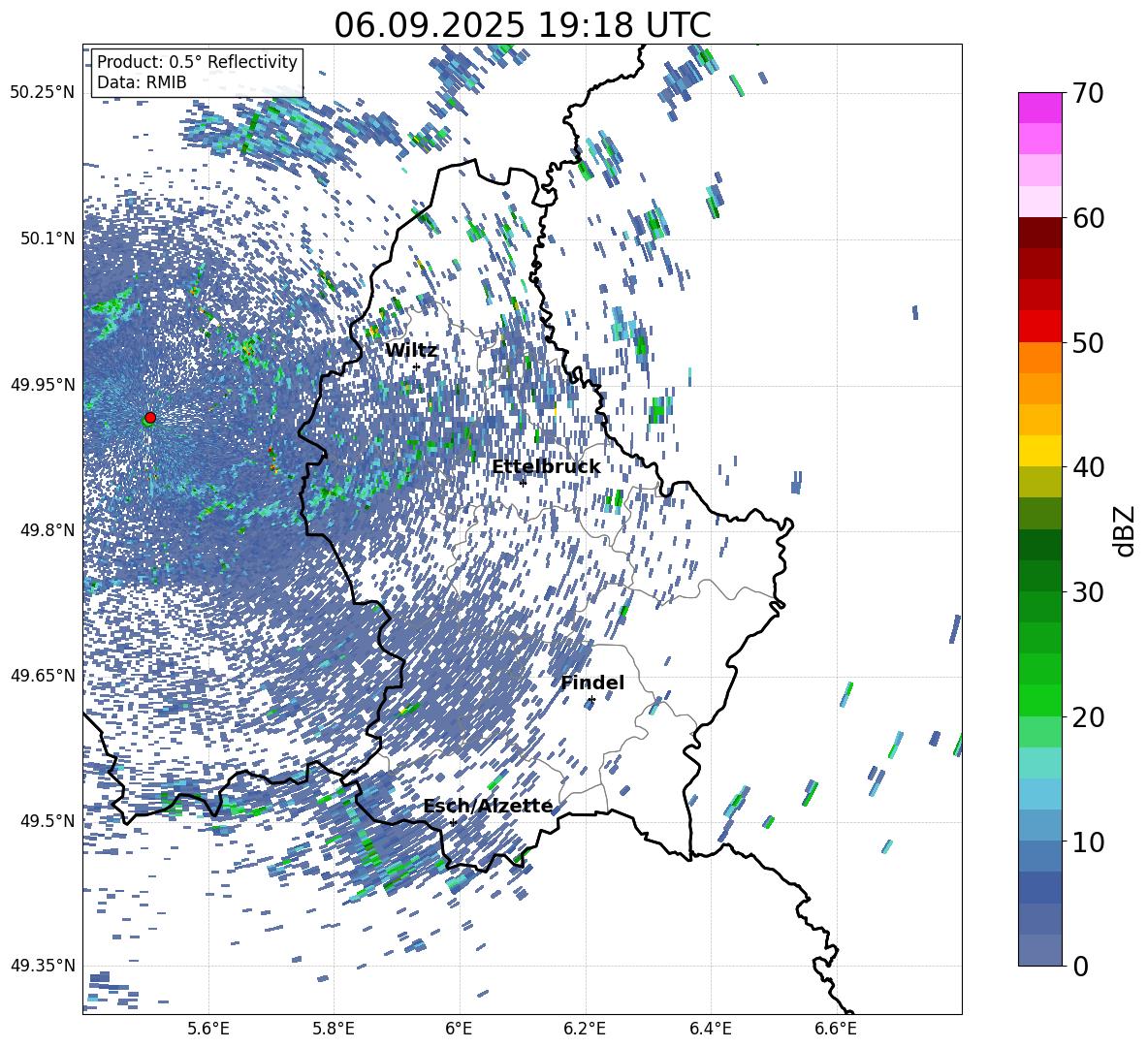Click the colorbar tick label 20
Screen dimensions: 1148x1048
point(1088,717)
